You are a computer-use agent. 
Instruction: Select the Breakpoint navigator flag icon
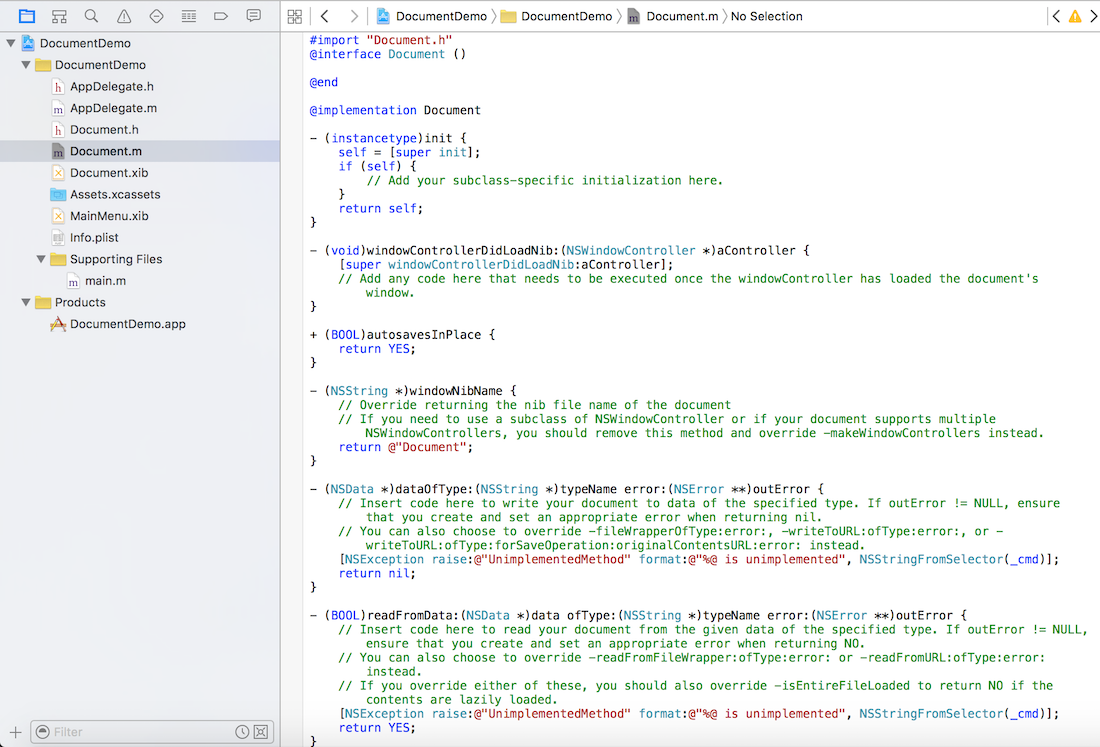coord(222,16)
